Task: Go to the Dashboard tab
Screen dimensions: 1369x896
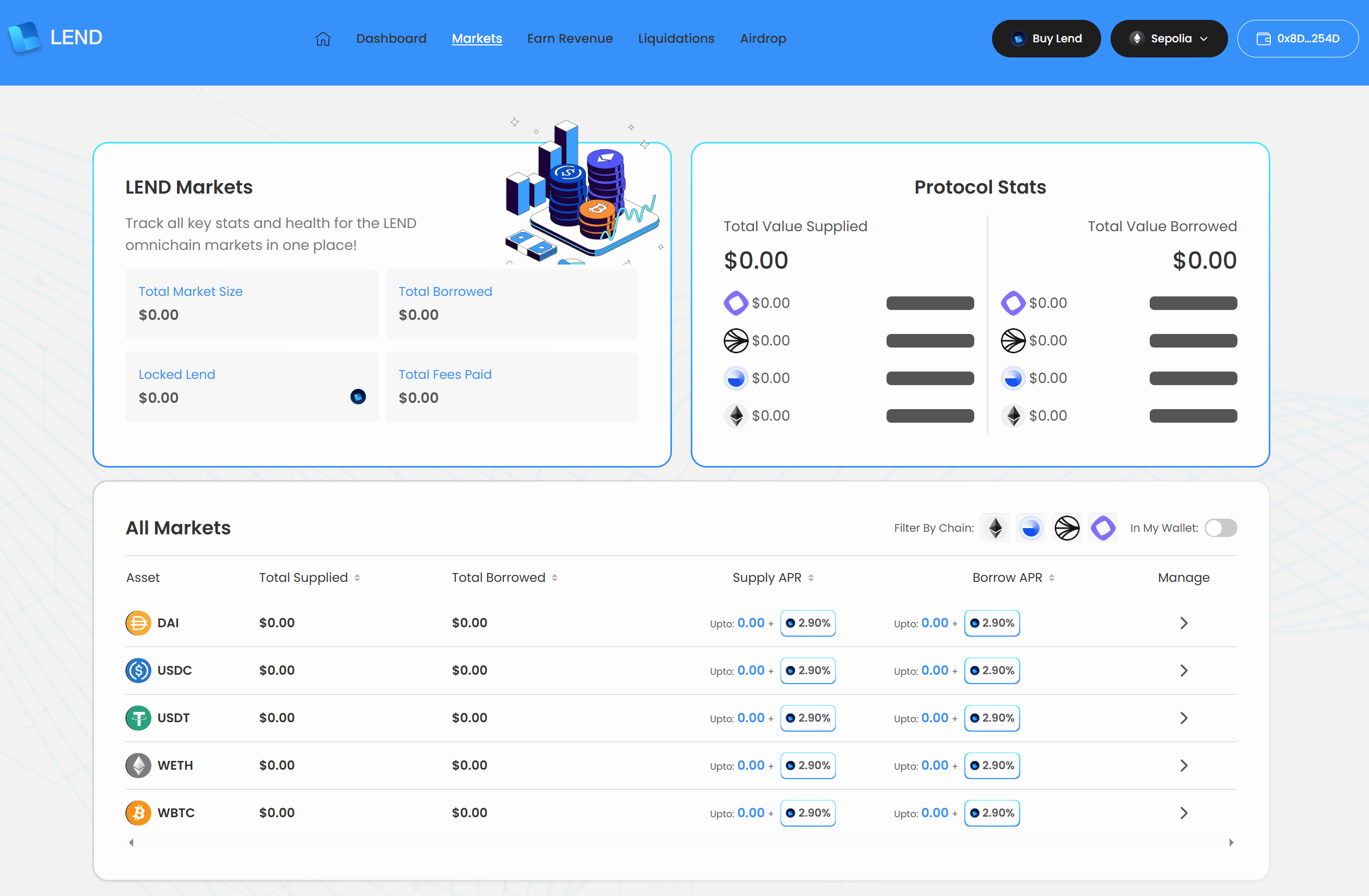Action: [x=391, y=39]
